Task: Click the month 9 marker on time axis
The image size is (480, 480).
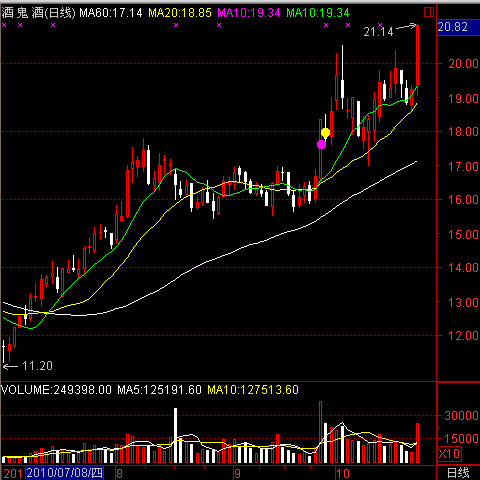Action: pos(237,474)
